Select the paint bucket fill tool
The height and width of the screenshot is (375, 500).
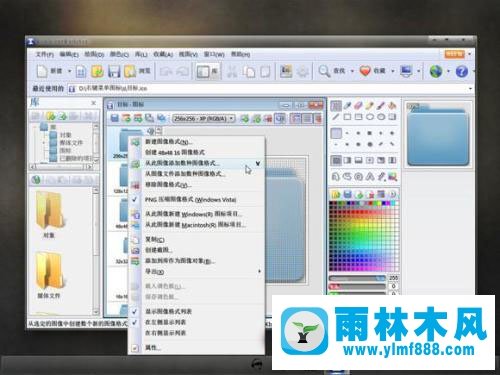(392, 106)
